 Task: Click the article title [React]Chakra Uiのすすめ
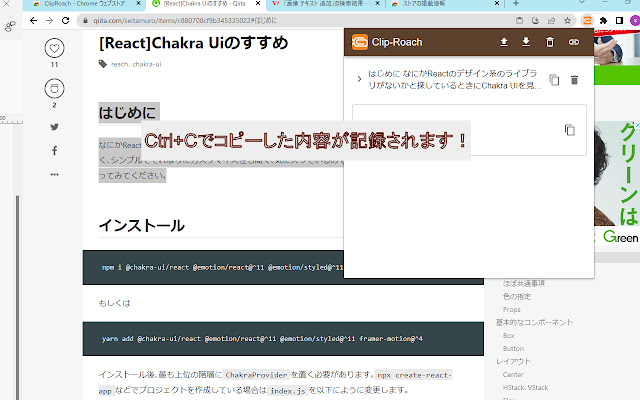[x=193, y=42]
